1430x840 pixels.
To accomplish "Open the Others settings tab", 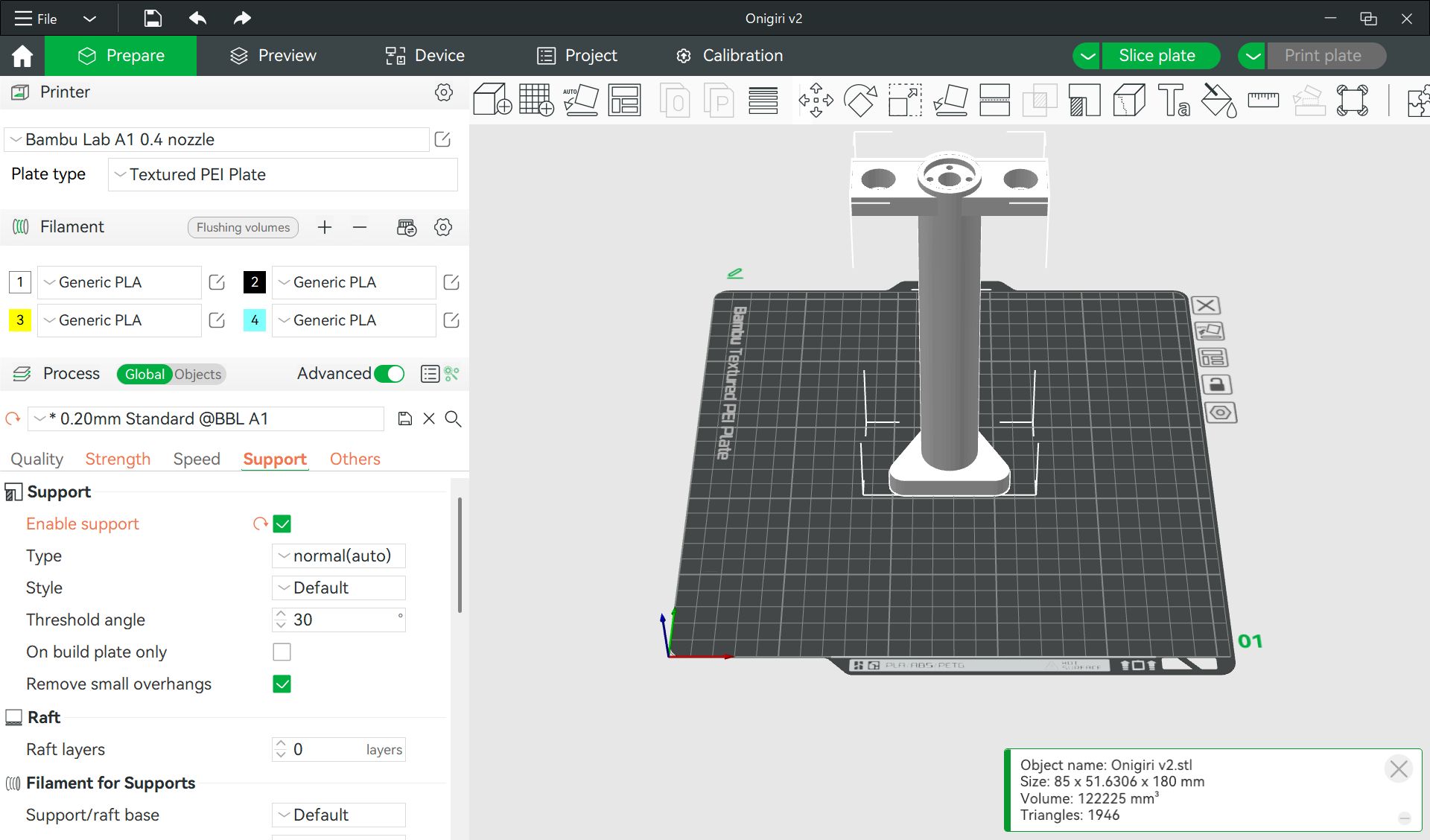I will pos(355,459).
